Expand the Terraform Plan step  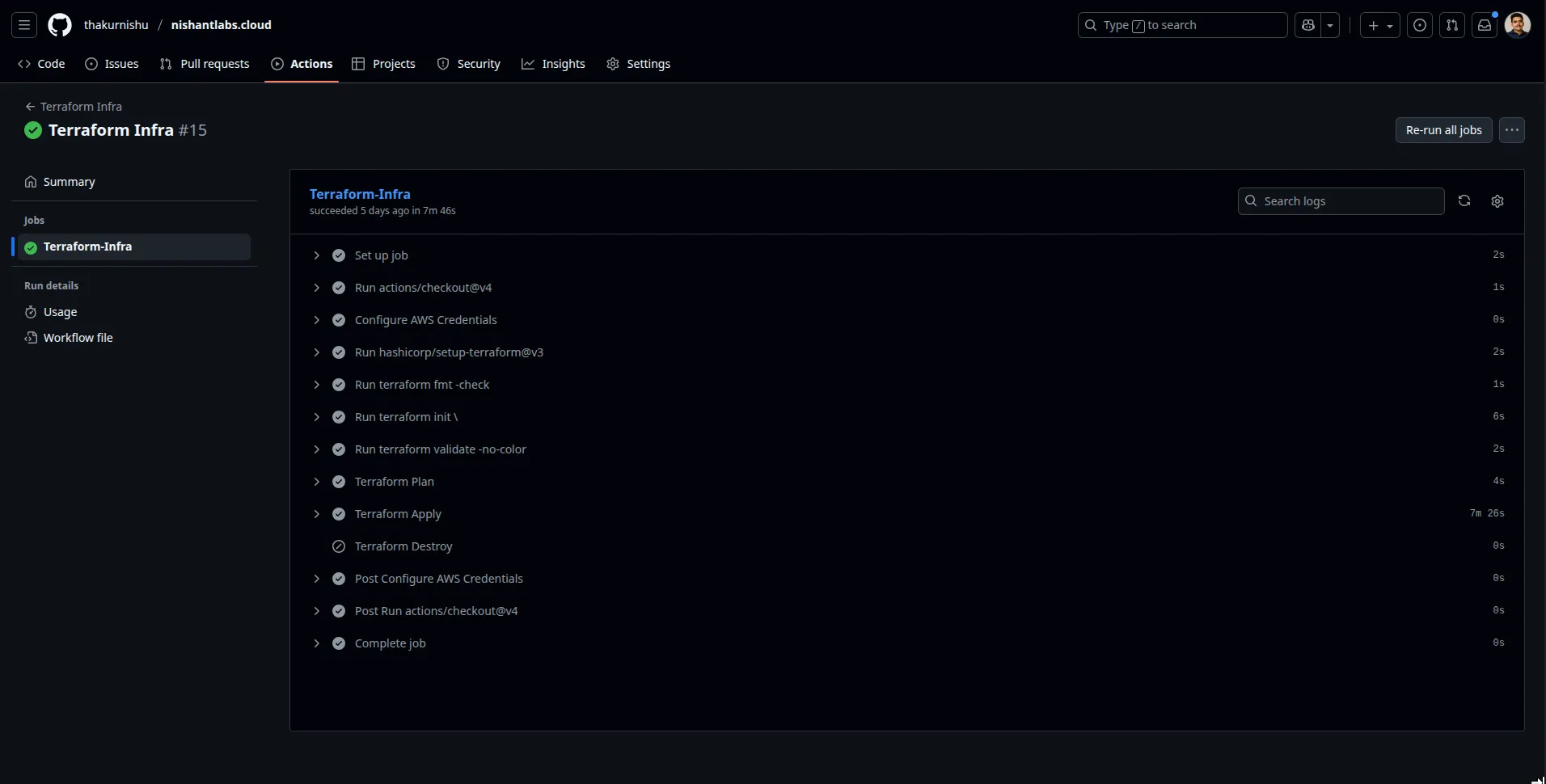[317, 482]
